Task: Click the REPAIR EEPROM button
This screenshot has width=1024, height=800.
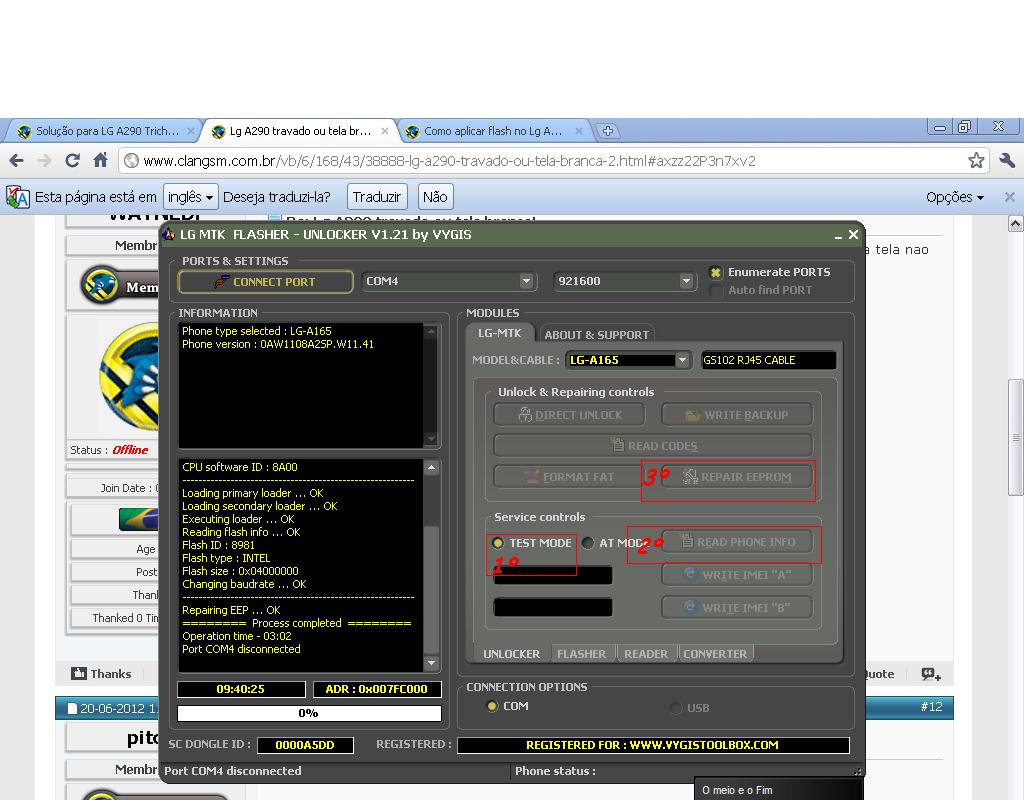Action: 737,477
